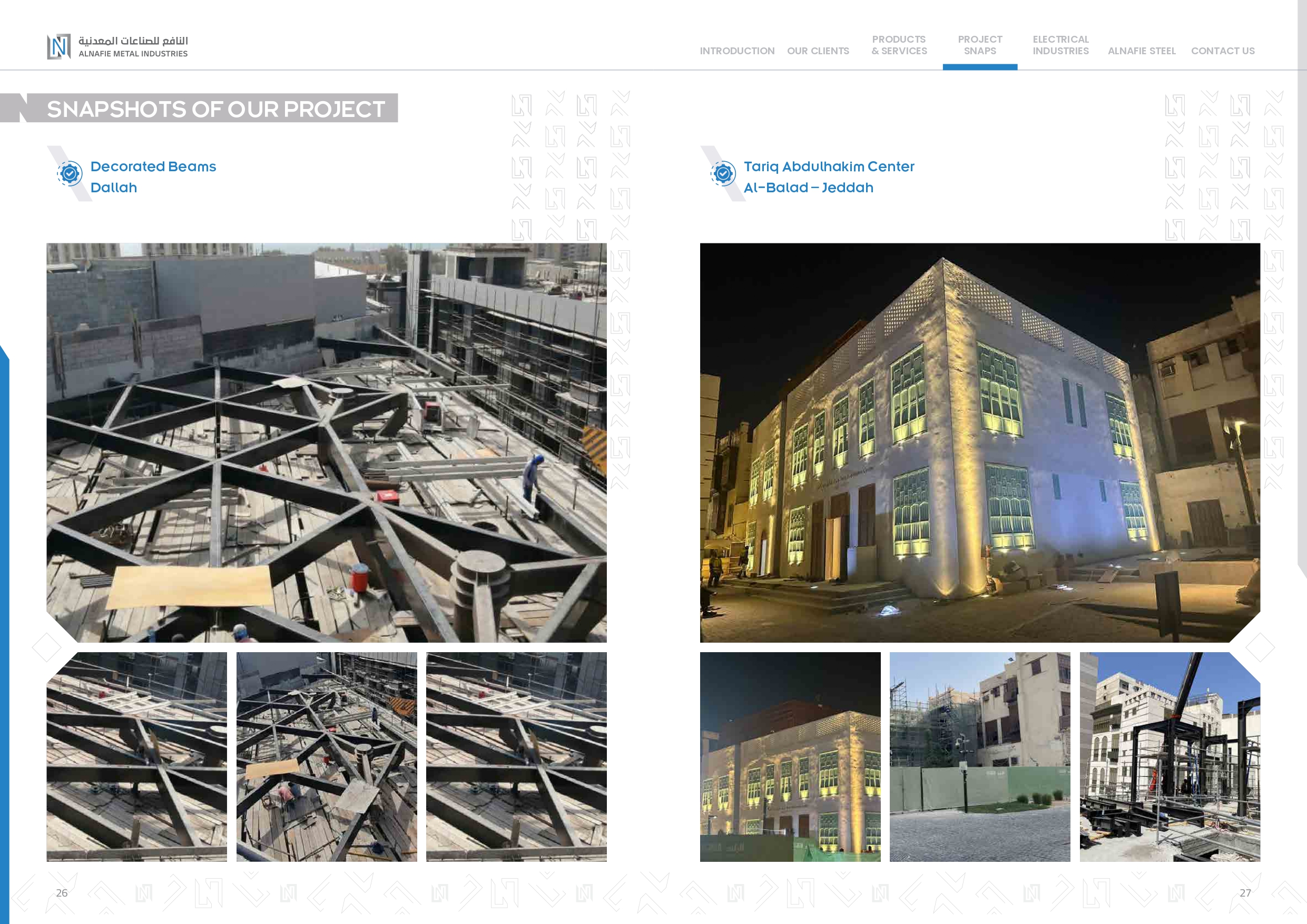Navigate to Alnafie Steel tab

click(1142, 51)
